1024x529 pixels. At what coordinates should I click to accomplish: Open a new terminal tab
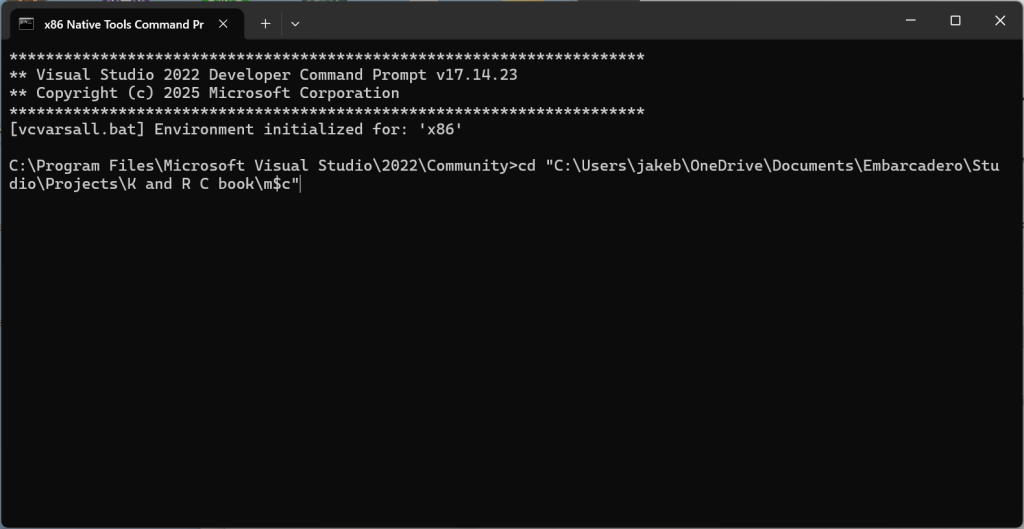tap(265, 23)
